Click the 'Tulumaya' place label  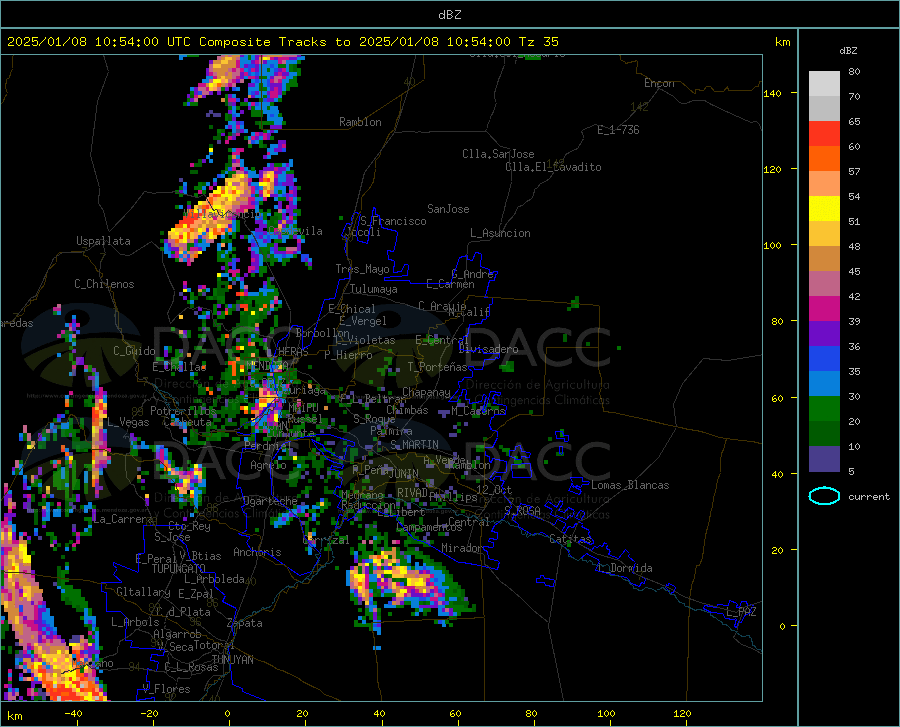[x=373, y=289]
